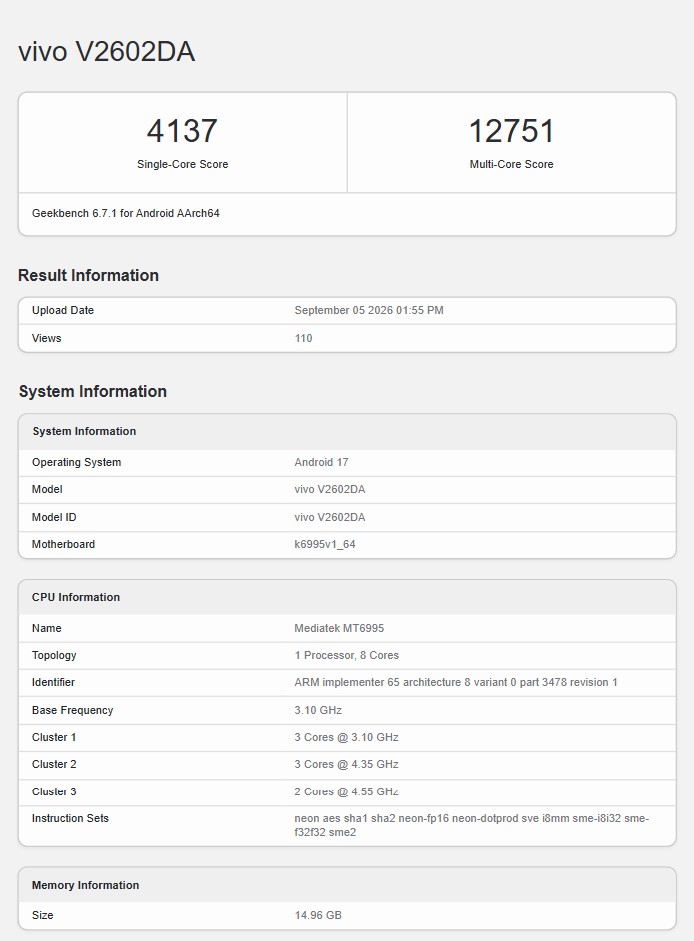Viewport: 694px width, 941px height.
Task: Click the Base Frequency 3.10 GHz value
Action: [x=318, y=710]
